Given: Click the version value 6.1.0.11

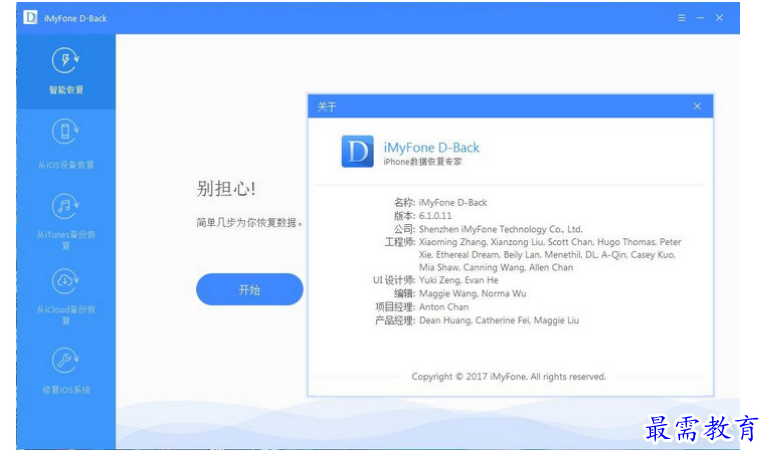Looking at the screenshot, I should coord(435,216).
